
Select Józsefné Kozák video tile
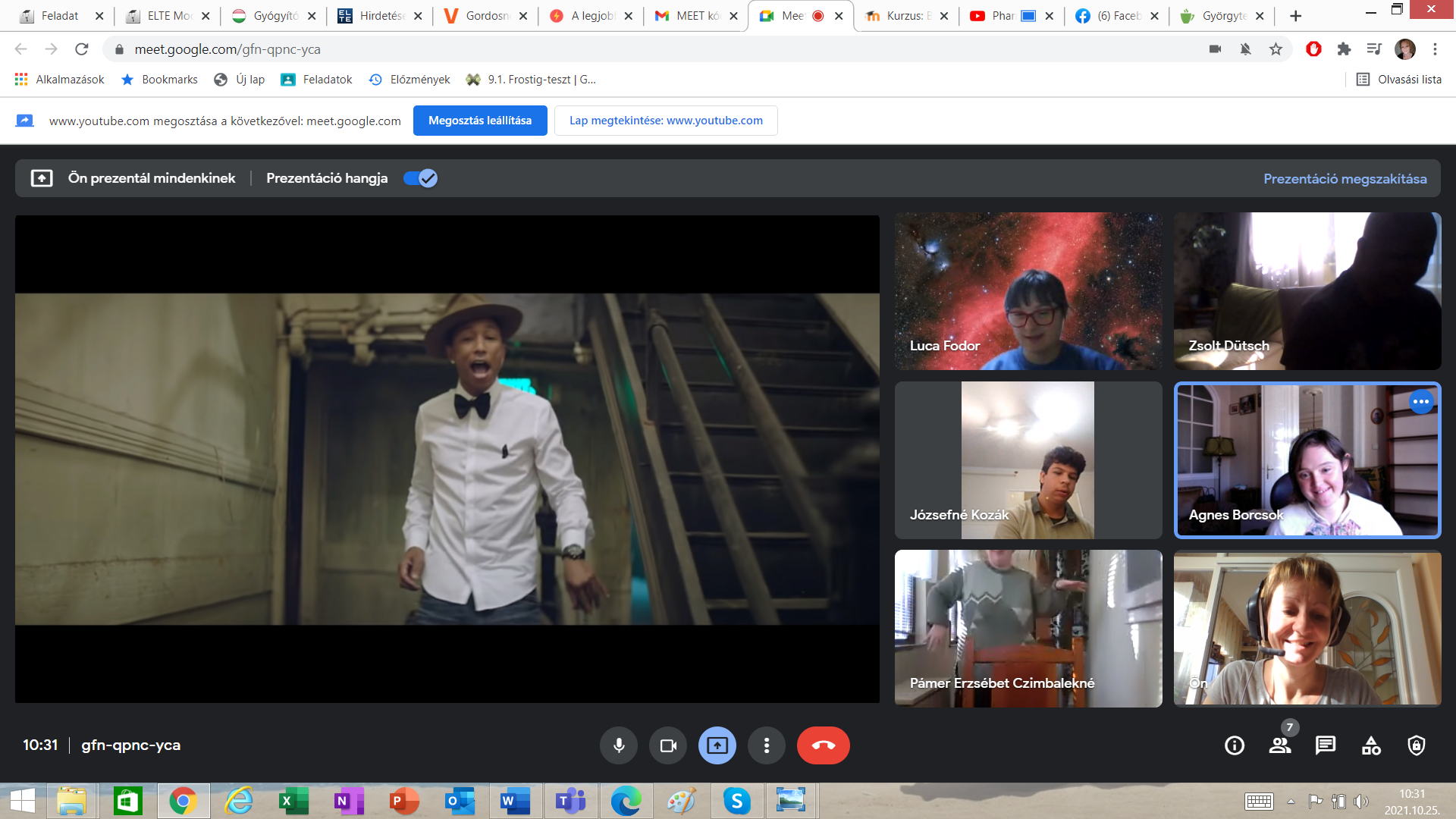(1028, 460)
